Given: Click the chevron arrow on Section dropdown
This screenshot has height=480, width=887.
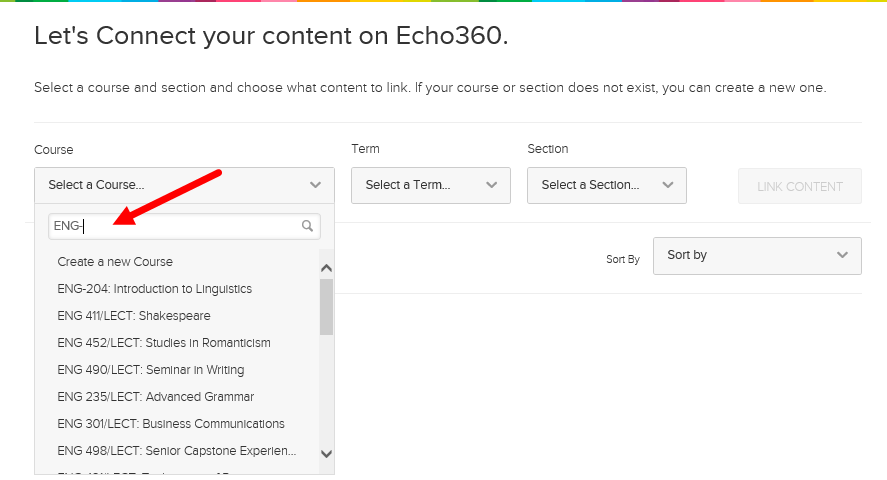Looking at the screenshot, I should [667, 185].
